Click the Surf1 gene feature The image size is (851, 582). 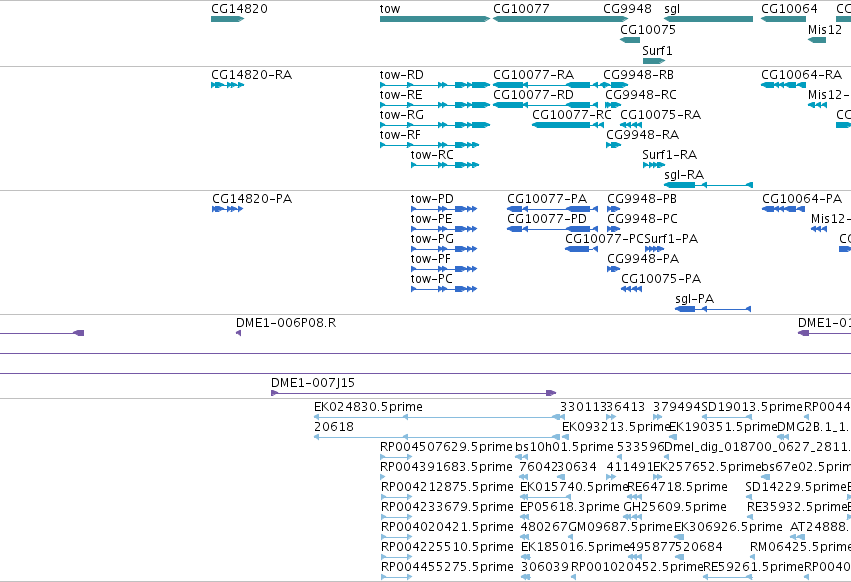pos(653,61)
